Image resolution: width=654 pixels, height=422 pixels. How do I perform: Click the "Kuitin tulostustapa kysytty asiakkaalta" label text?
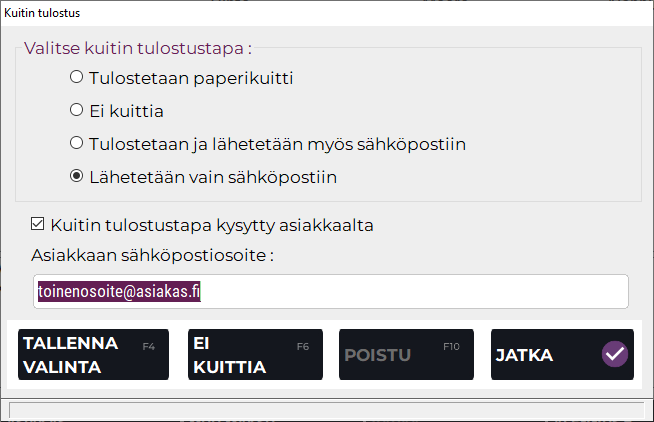(211, 224)
